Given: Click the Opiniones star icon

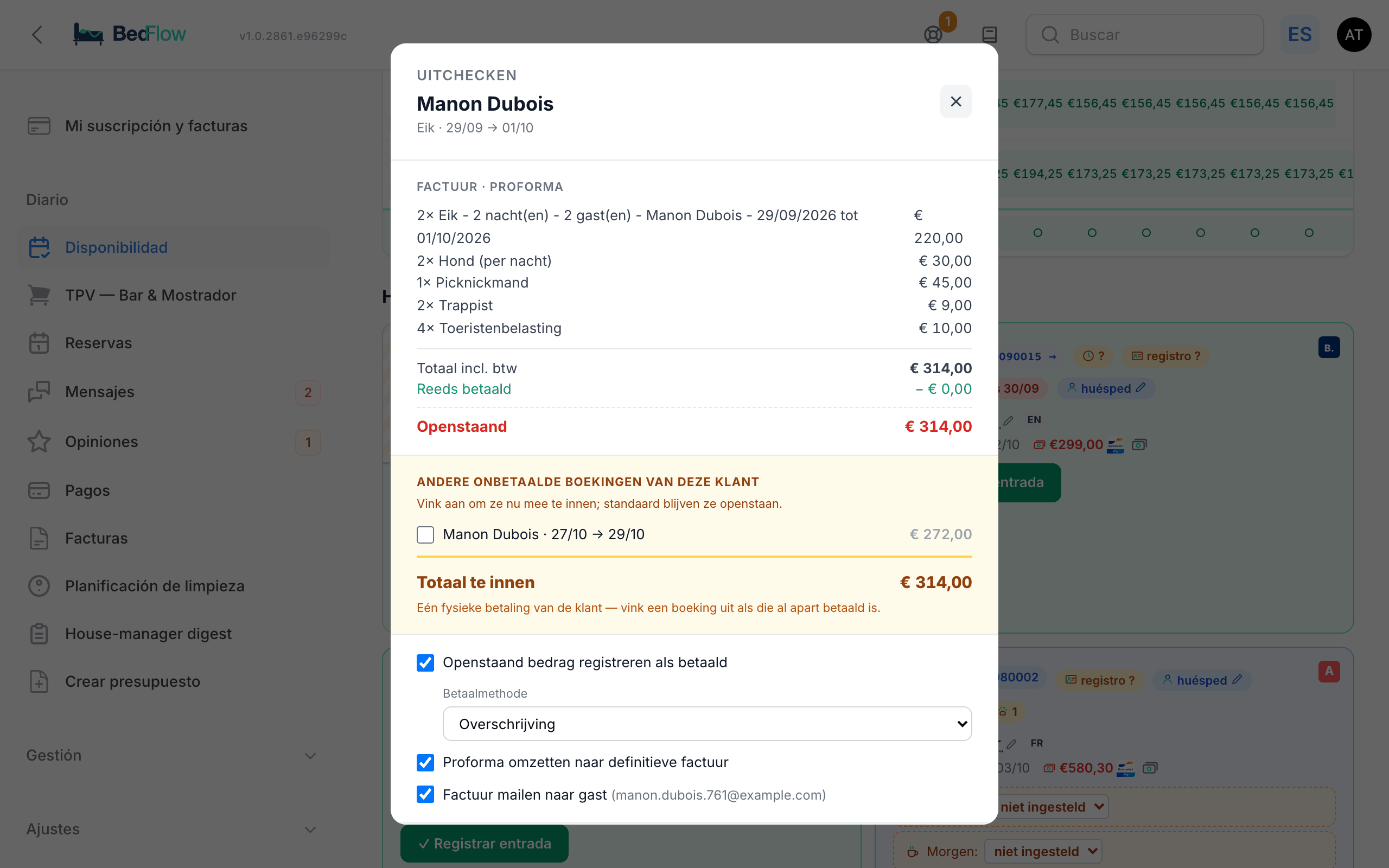Looking at the screenshot, I should coord(39,442).
